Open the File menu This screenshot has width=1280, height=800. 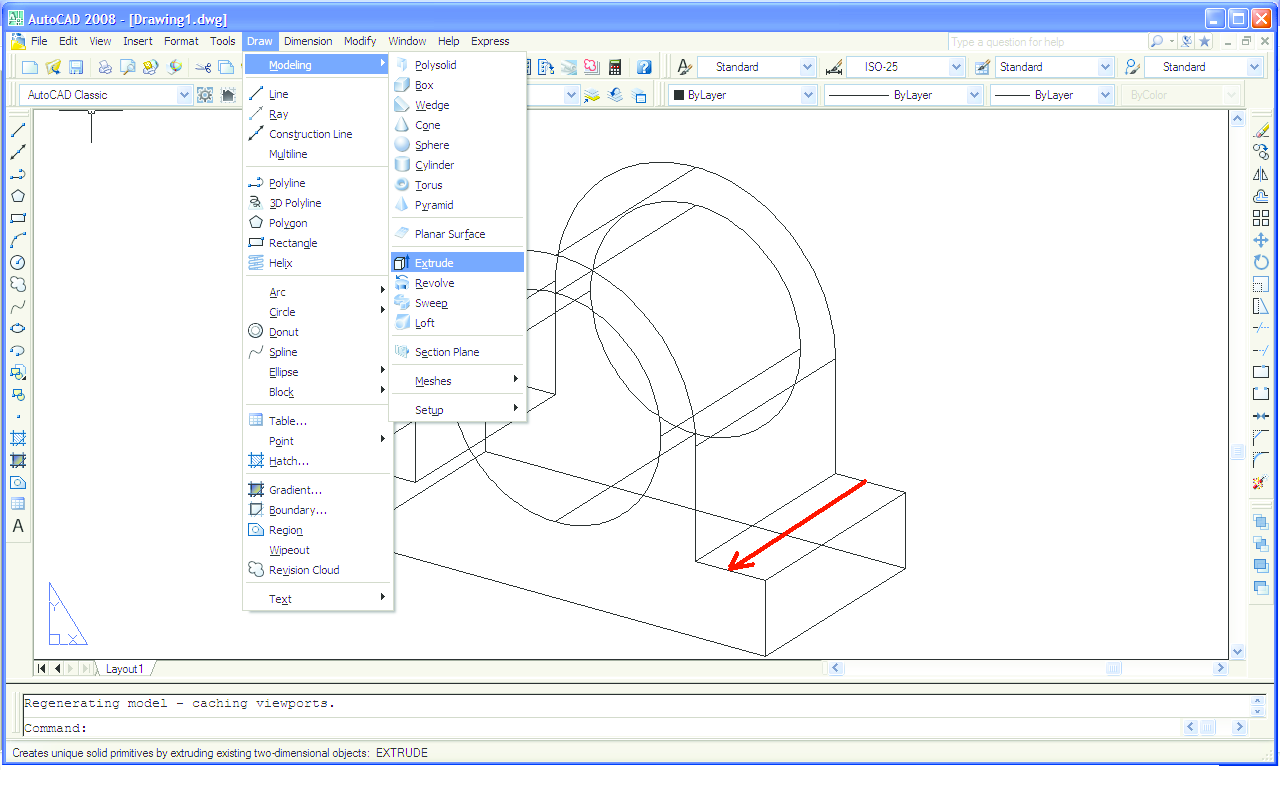39,41
